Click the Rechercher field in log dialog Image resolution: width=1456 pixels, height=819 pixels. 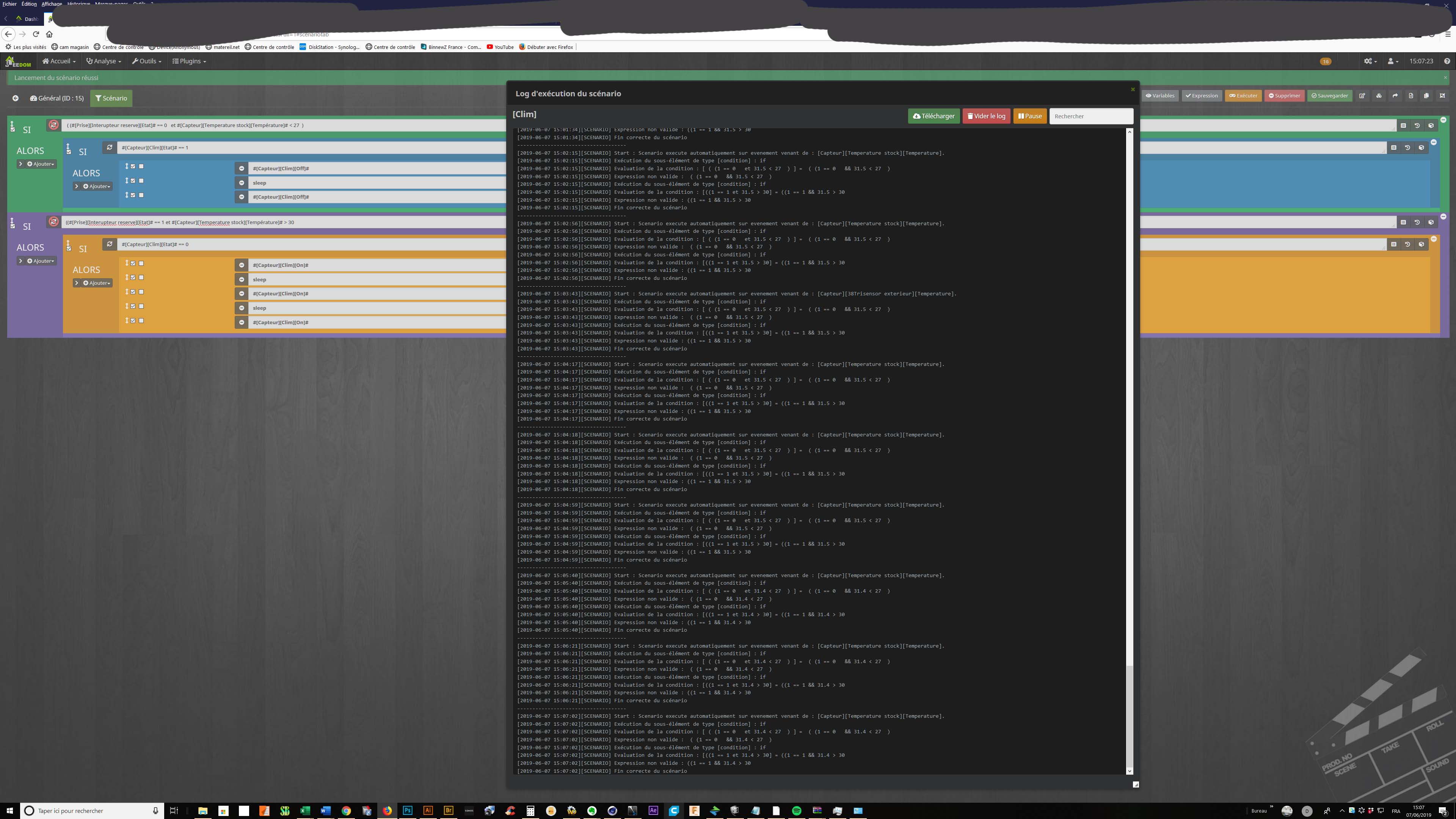pyautogui.click(x=1091, y=116)
